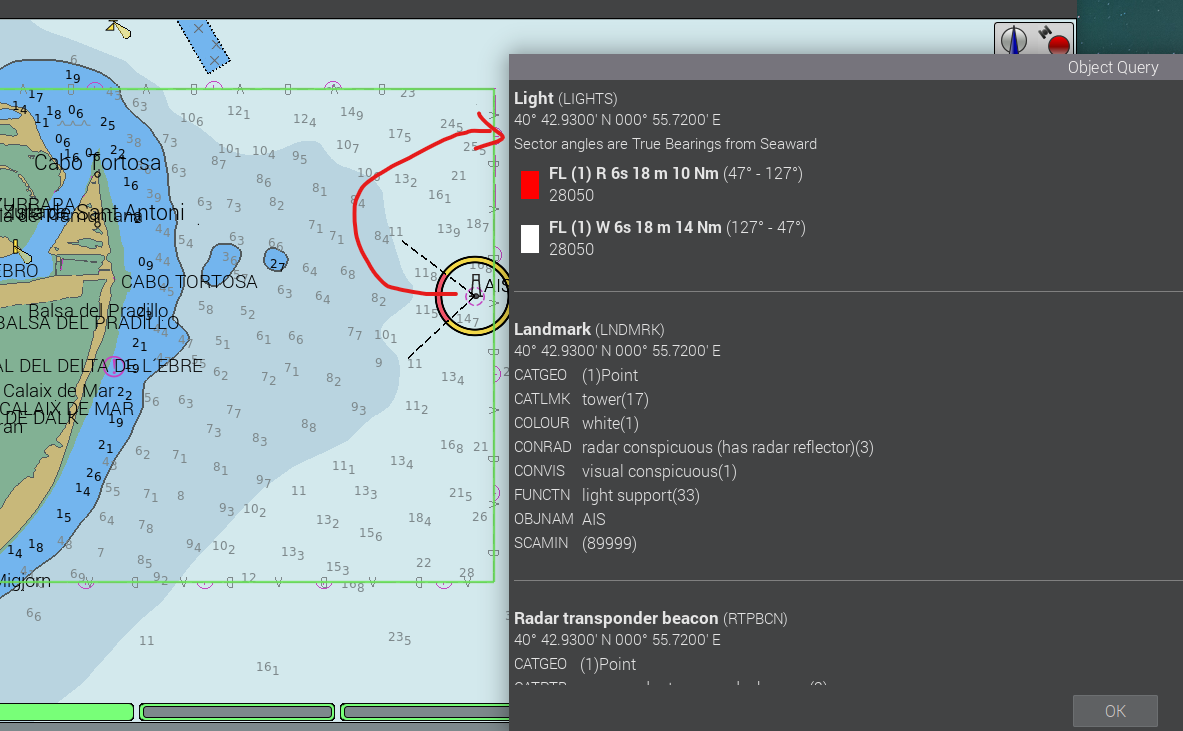Click the FL (1) R 6s 18 m 10 Nm entry
The image size is (1183, 731).
click(x=675, y=174)
